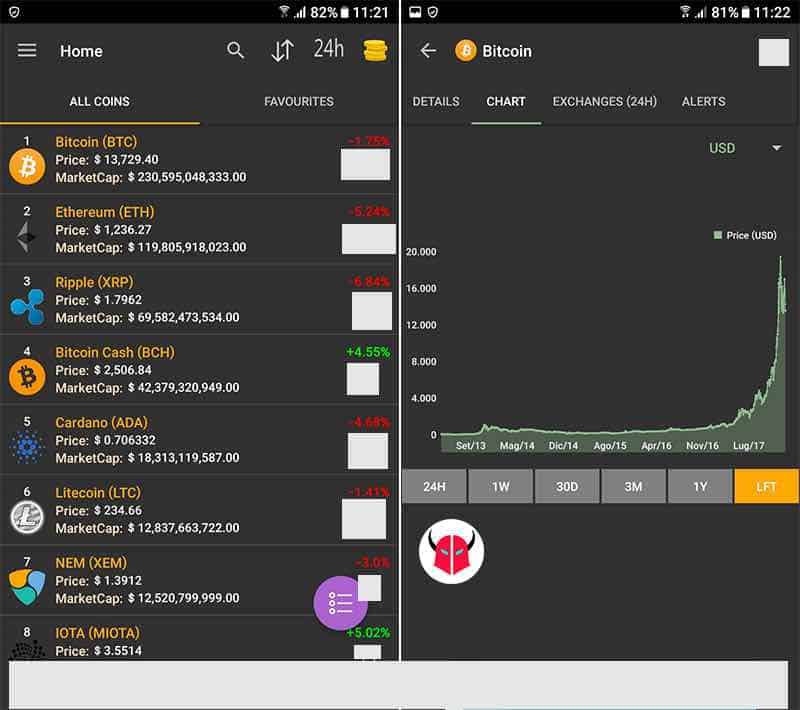Tap shield icon in left status bar
This screenshot has width=800, height=710.
pos(14,12)
